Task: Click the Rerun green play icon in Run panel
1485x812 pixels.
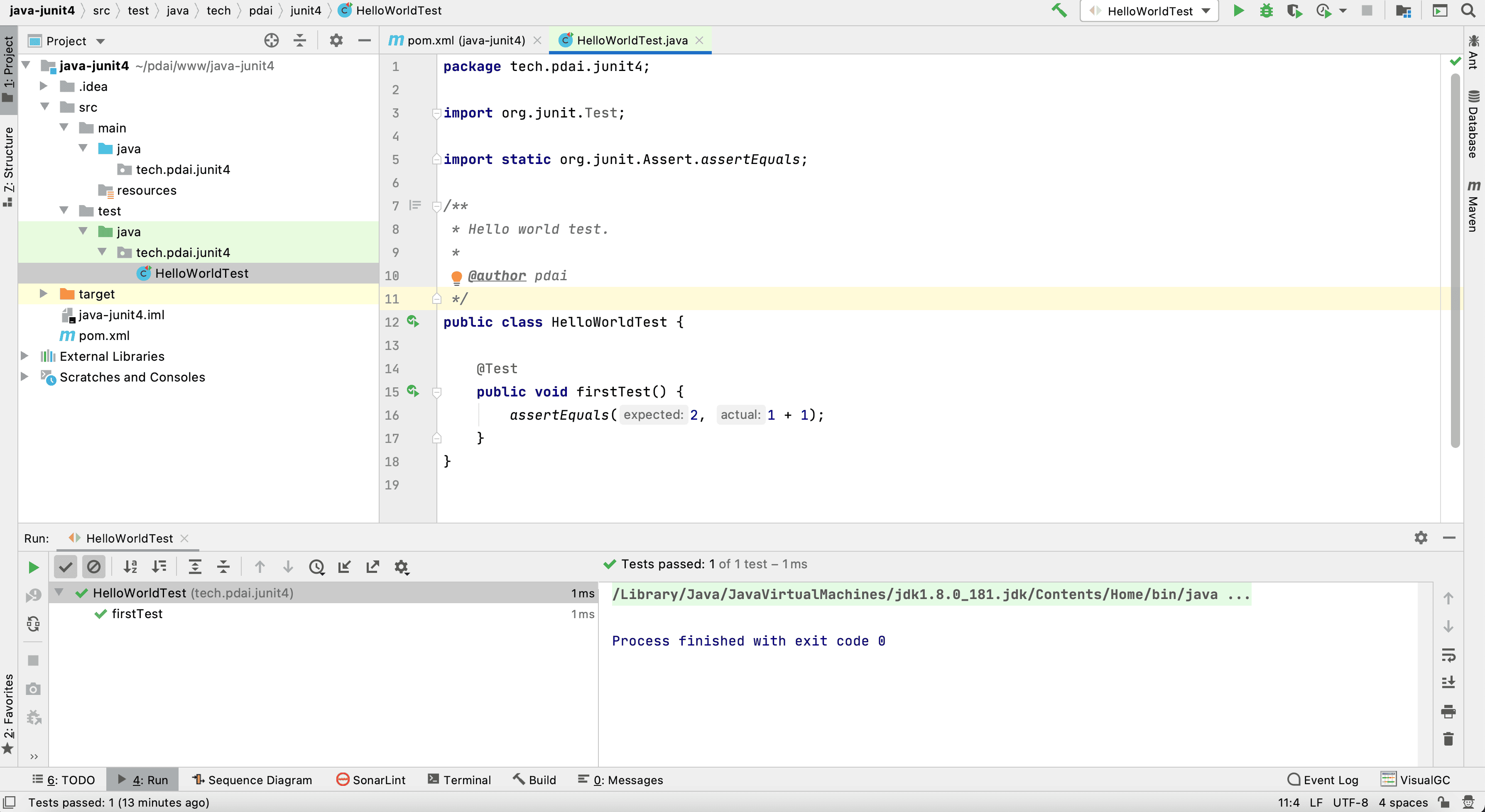Action: [34, 567]
